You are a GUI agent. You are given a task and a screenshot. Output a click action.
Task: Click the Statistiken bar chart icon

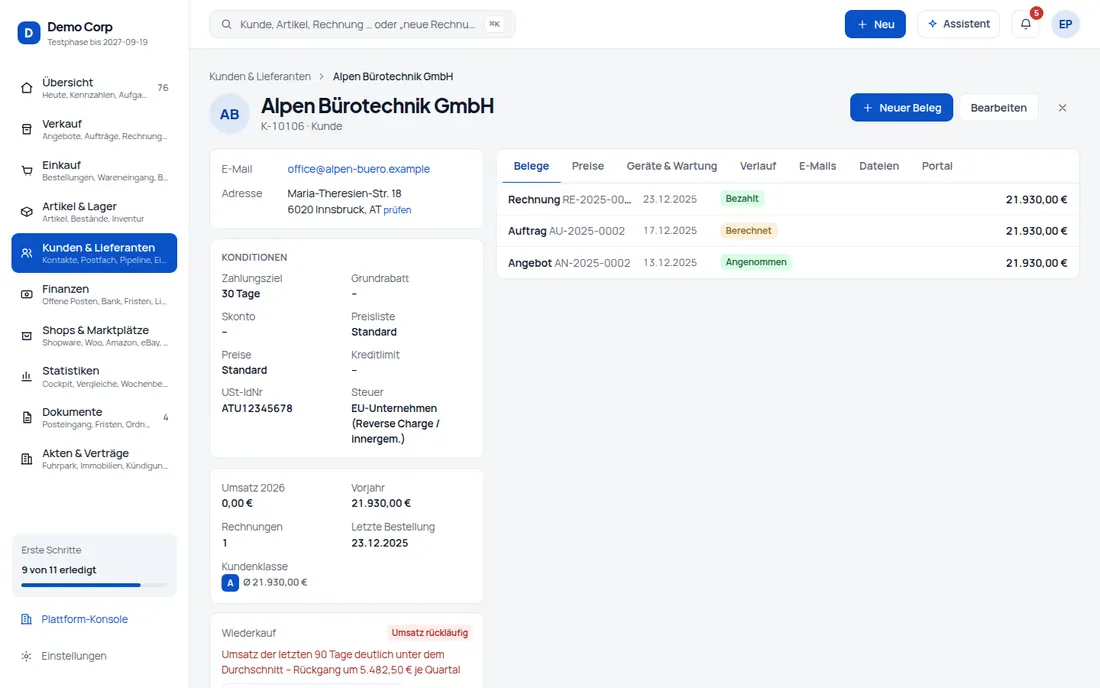point(27,377)
